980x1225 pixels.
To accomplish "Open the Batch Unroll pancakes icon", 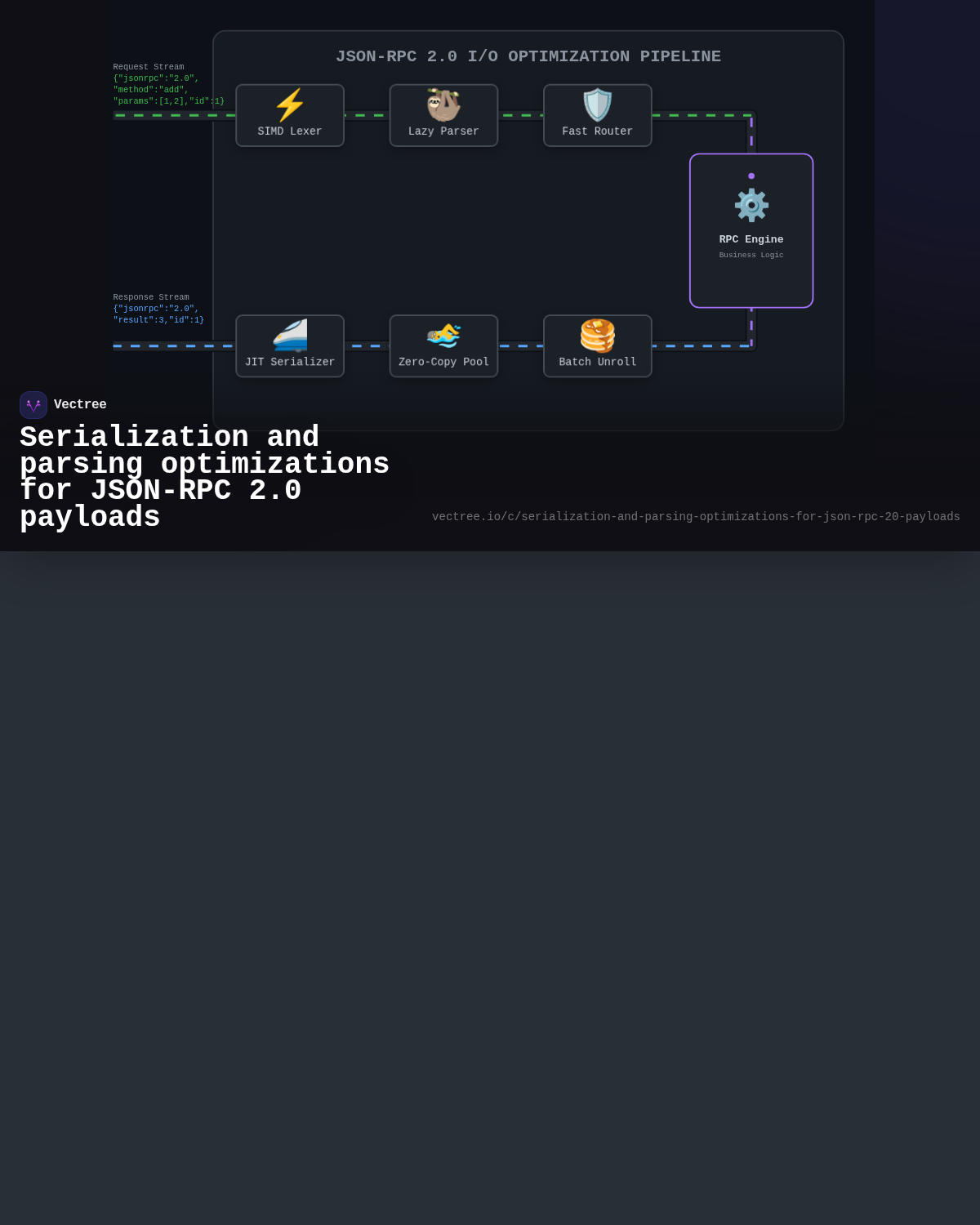I will point(597,335).
